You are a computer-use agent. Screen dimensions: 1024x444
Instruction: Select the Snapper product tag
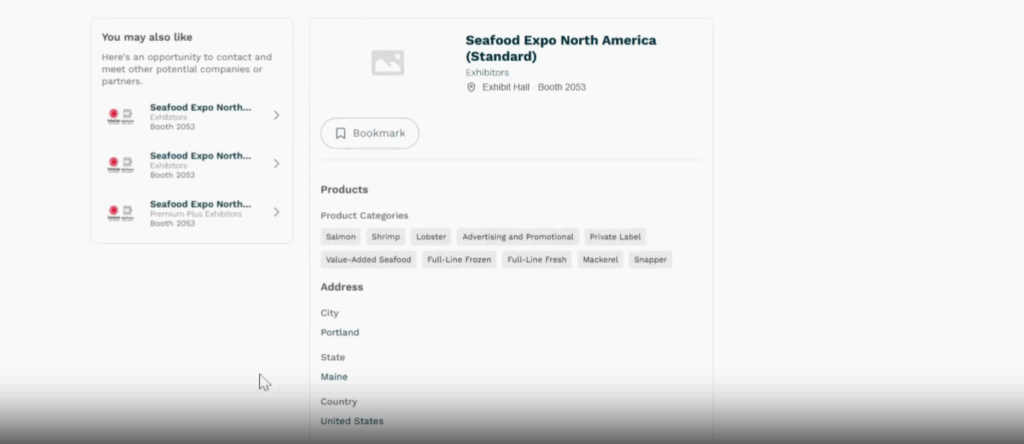[650, 260]
